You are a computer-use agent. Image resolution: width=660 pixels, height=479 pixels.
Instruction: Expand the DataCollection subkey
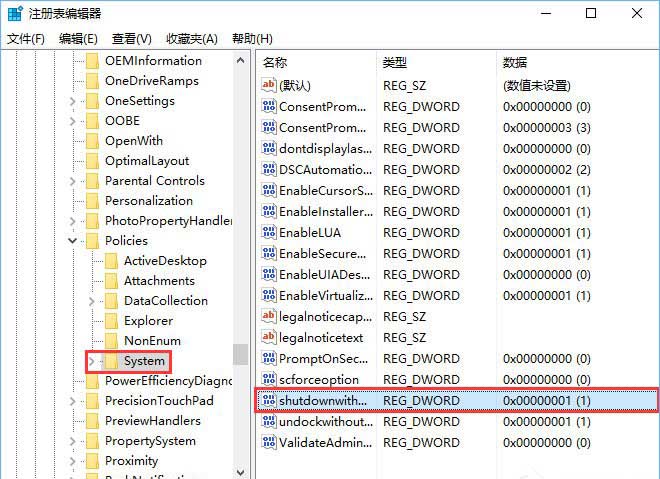point(92,301)
